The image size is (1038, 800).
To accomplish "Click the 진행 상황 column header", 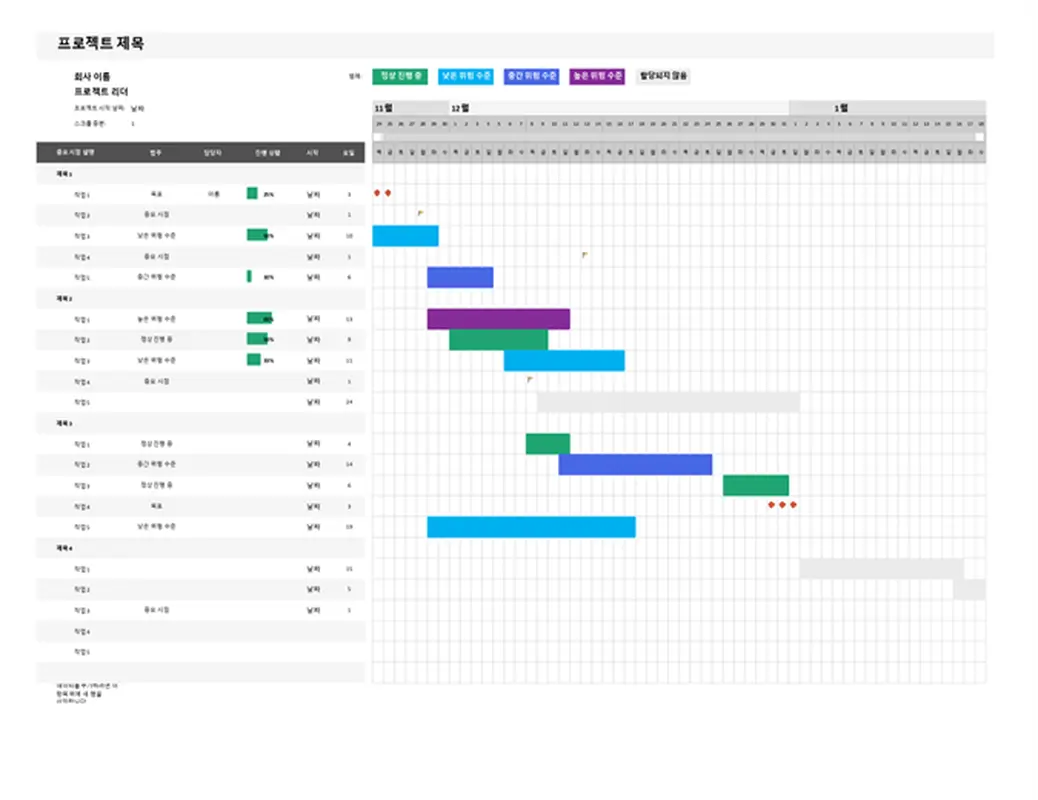I will (267, 152).
